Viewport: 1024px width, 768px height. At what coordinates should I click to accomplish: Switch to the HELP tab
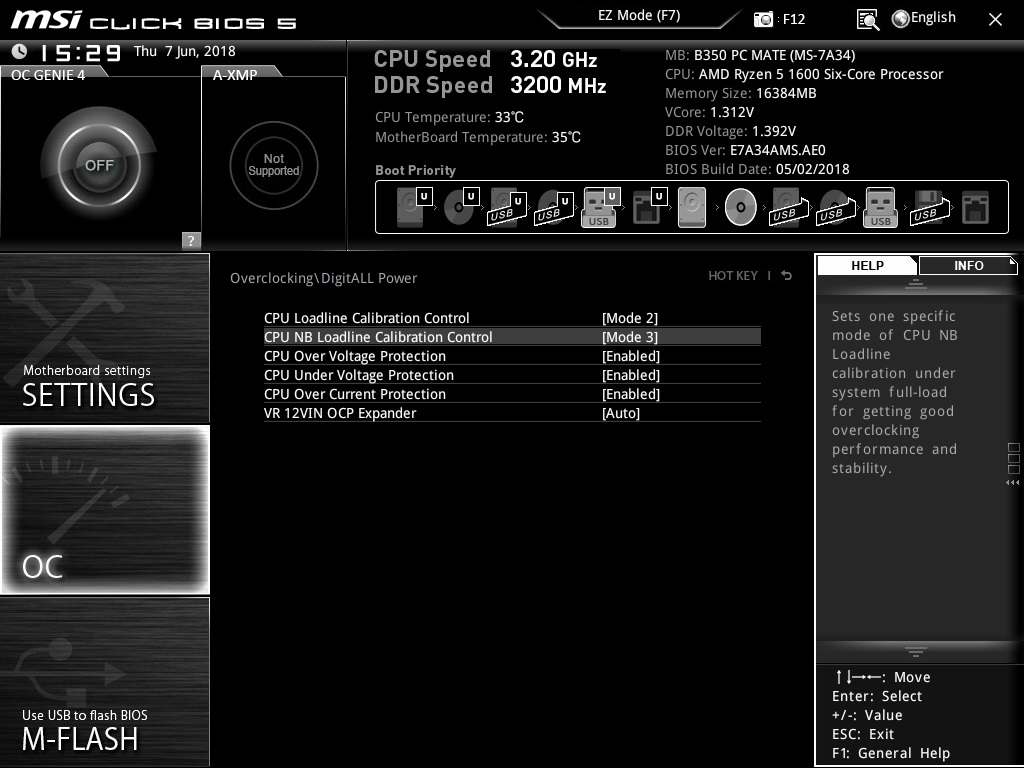coord(867,265)
